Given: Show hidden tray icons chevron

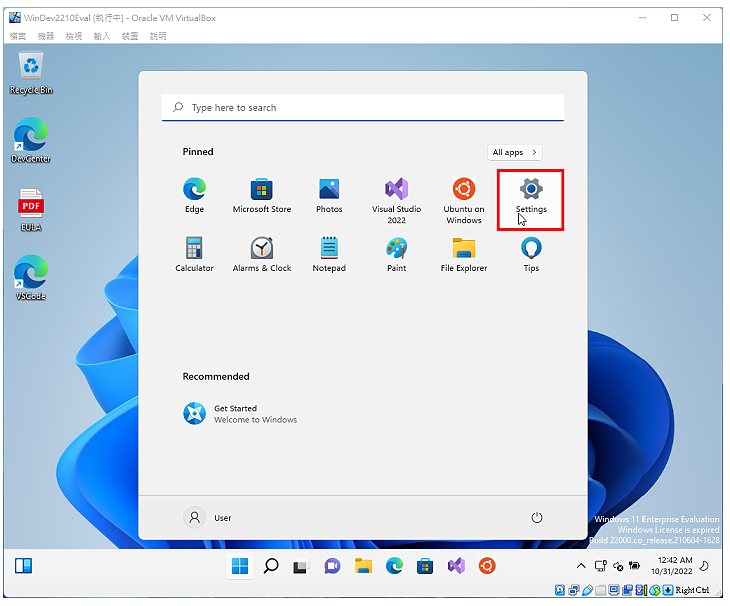Looking at the screenshot, I should coord(581,566).
